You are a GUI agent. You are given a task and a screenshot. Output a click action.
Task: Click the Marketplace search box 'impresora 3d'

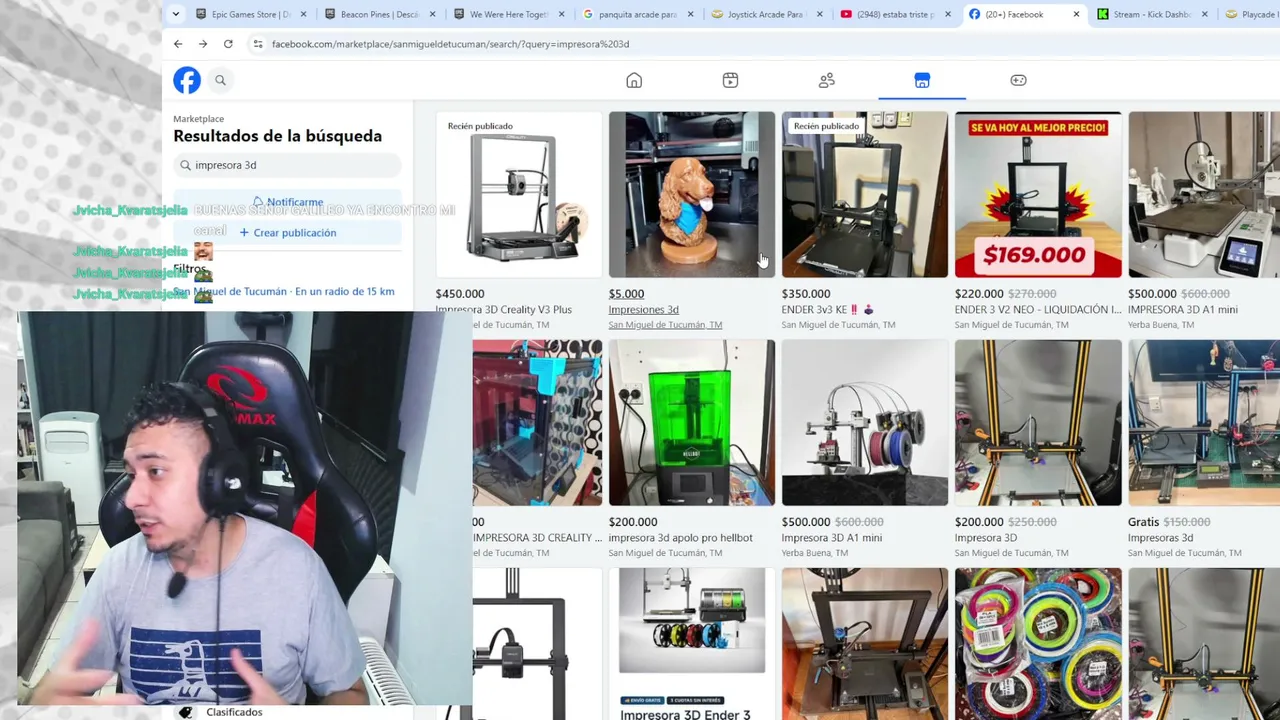pyautogui.click(x=287, y=165)
